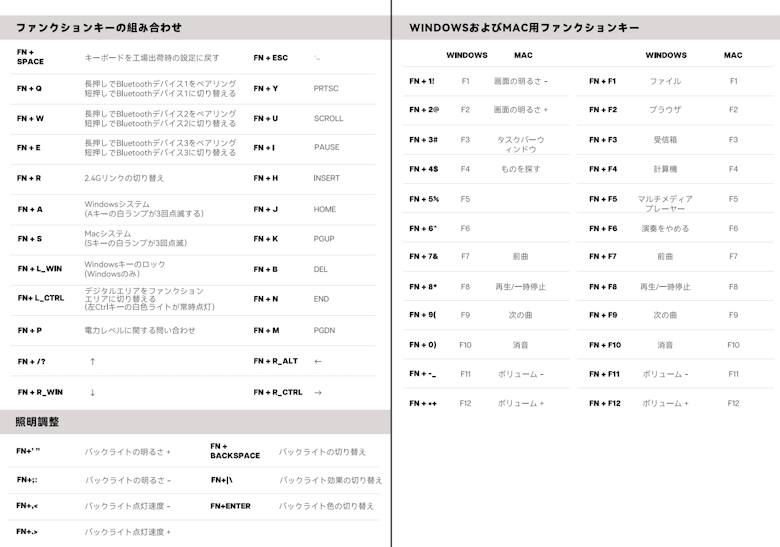Select the INSERT text beside FN + H
This screenshot has width=780, height=547.
[x=326, y=178]
